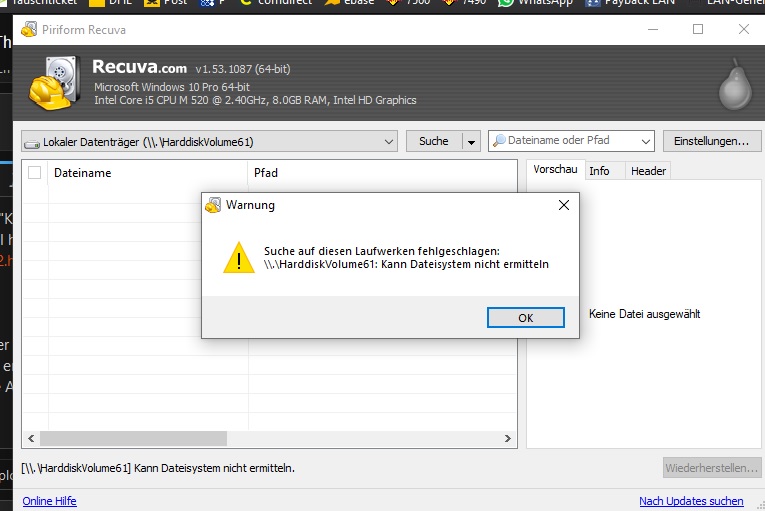The height and width of the screenshot is (511, 765).
Task: Click the Recuva hard hat logo
Action: tap(55, 83)
